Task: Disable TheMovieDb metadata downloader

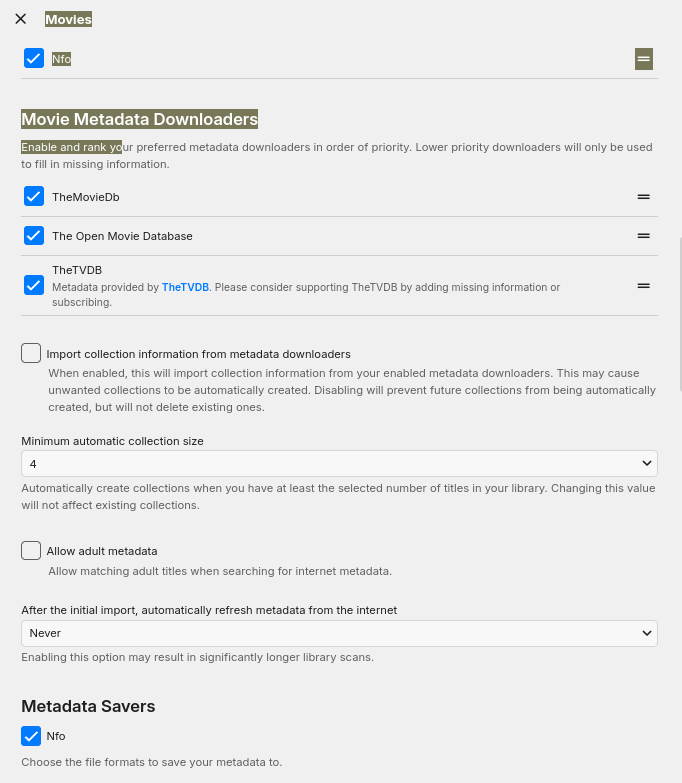Action: pyautogui.click(x=34, y=197)
